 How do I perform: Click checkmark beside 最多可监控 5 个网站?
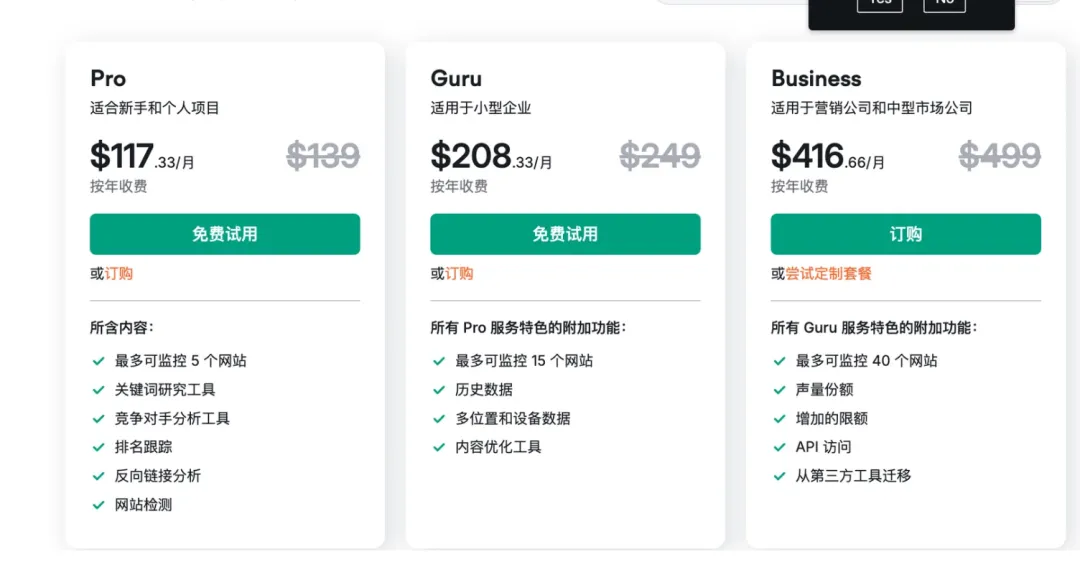click(98, 361)
